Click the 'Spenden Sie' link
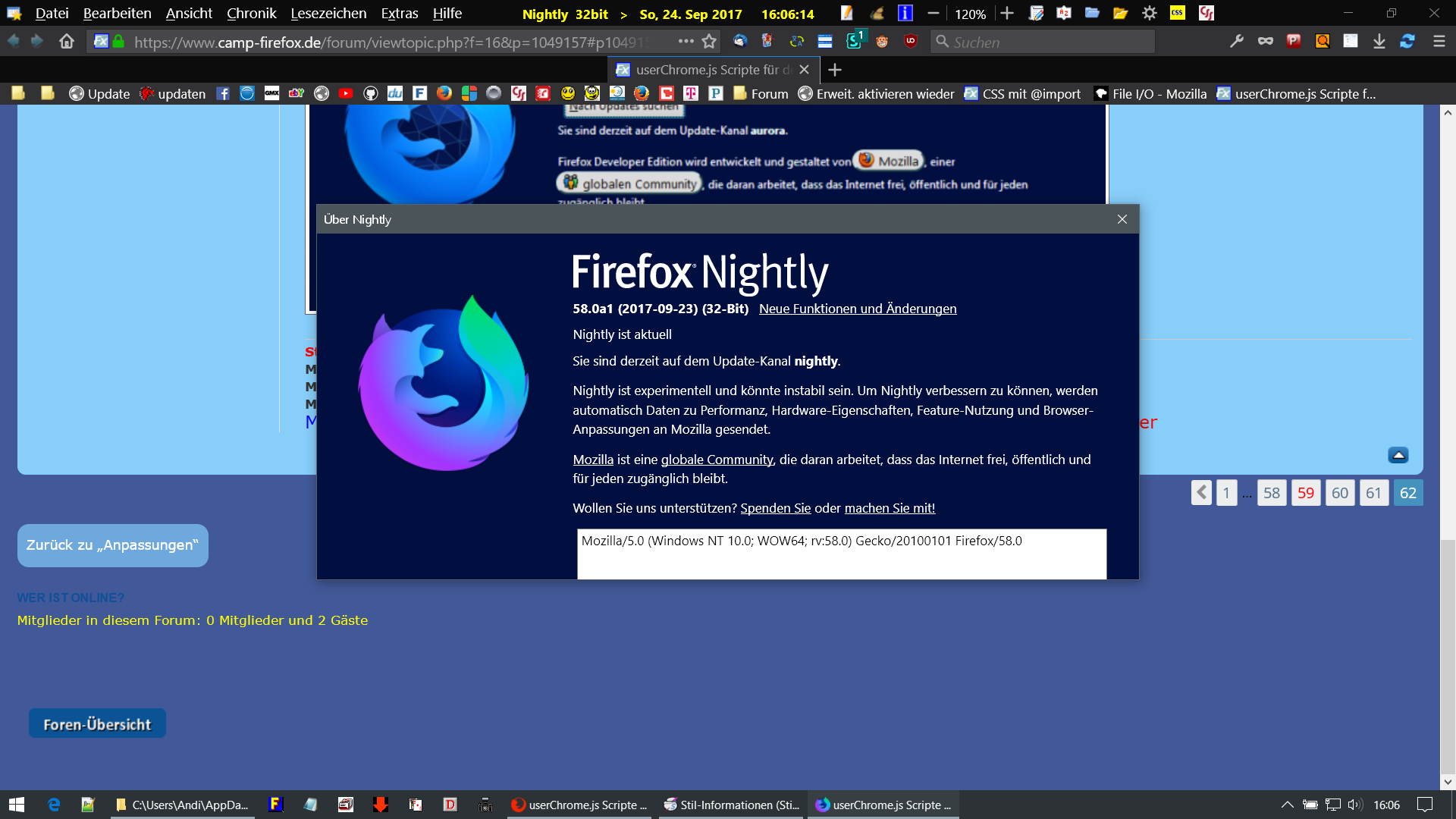Screen dimensions: 1456x819 click(x=775, y=508)
